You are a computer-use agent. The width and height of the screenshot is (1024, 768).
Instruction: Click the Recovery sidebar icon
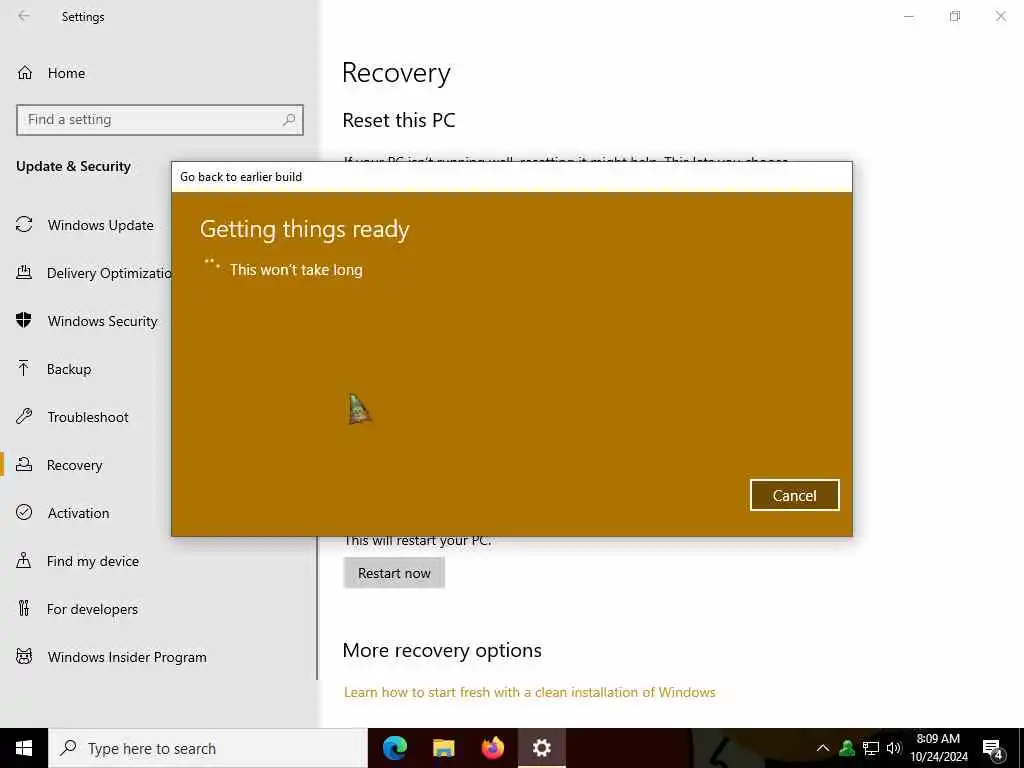point(24,464)
